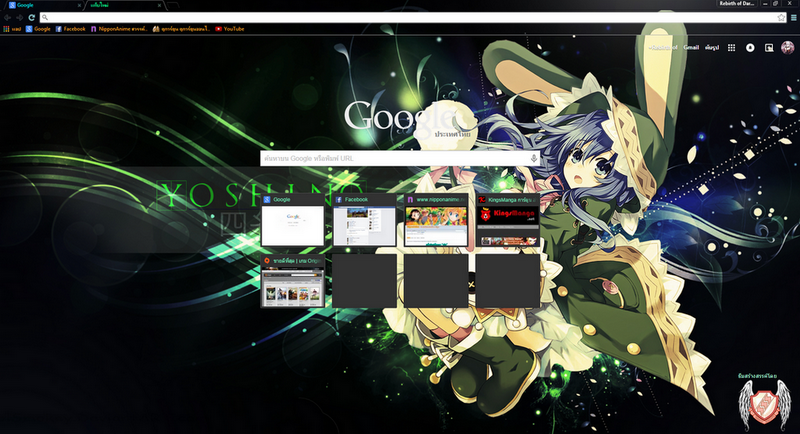This screenshot has height=434, width=800.
Task: Open the www.nipponanime thumbnail
Action: click(x=436, y=220)
